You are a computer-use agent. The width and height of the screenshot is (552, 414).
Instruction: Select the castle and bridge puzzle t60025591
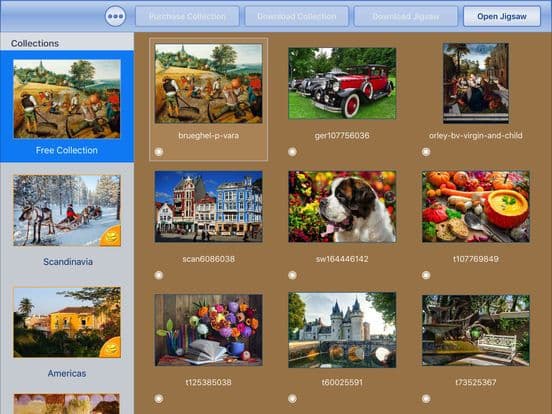pyautogui.click(x=342, y=330)
